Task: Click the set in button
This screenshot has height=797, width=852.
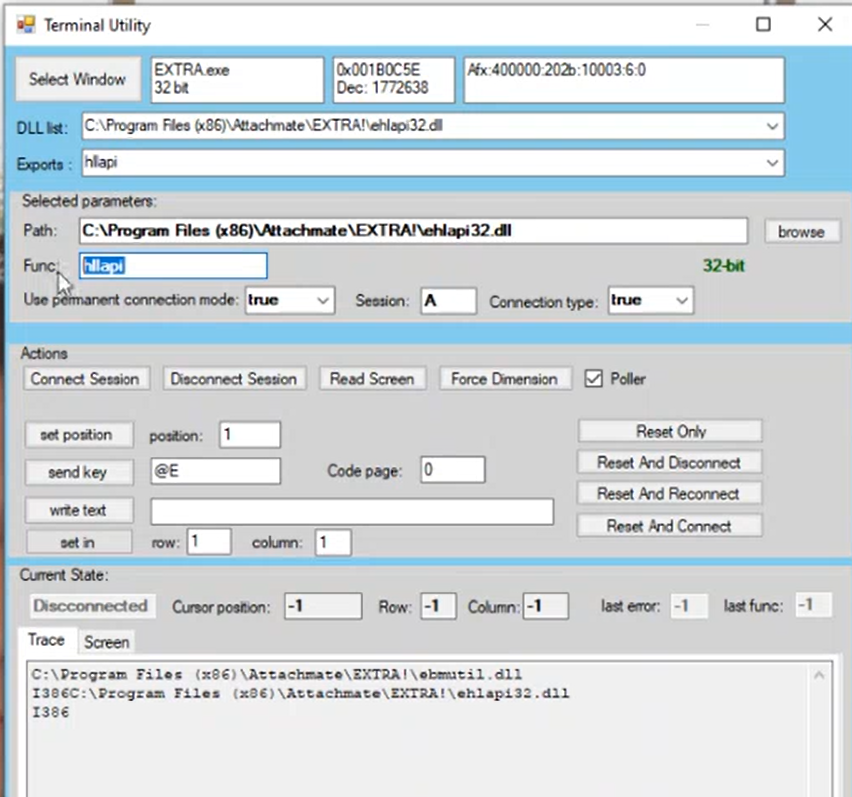Action: (x=79, y=542)
